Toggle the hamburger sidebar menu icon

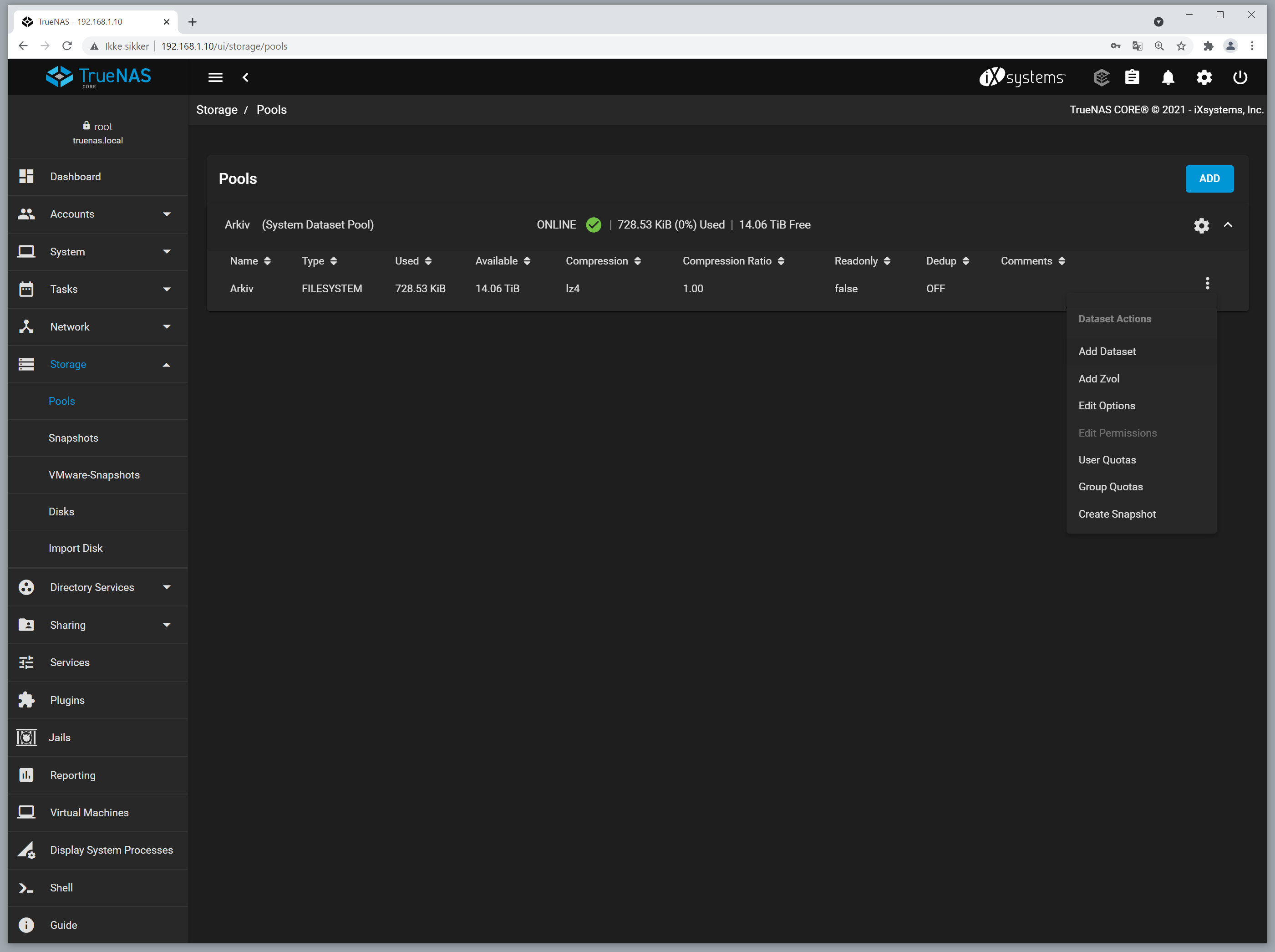click(x=215, y=77)
